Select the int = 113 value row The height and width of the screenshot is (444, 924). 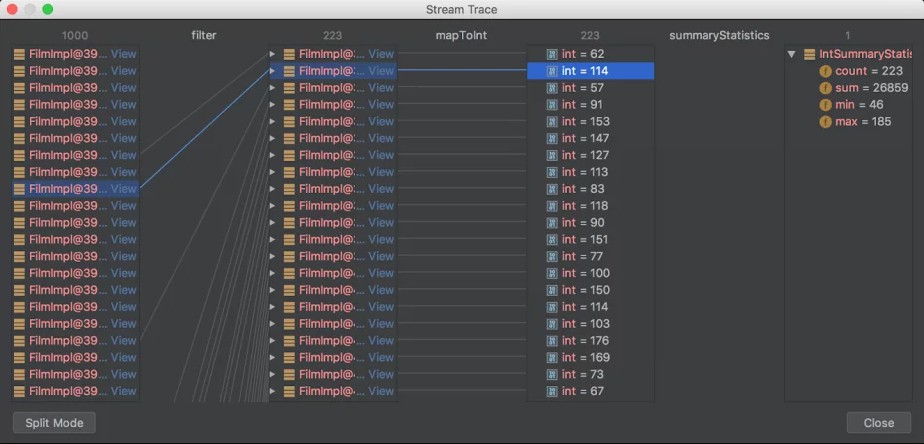590,172
